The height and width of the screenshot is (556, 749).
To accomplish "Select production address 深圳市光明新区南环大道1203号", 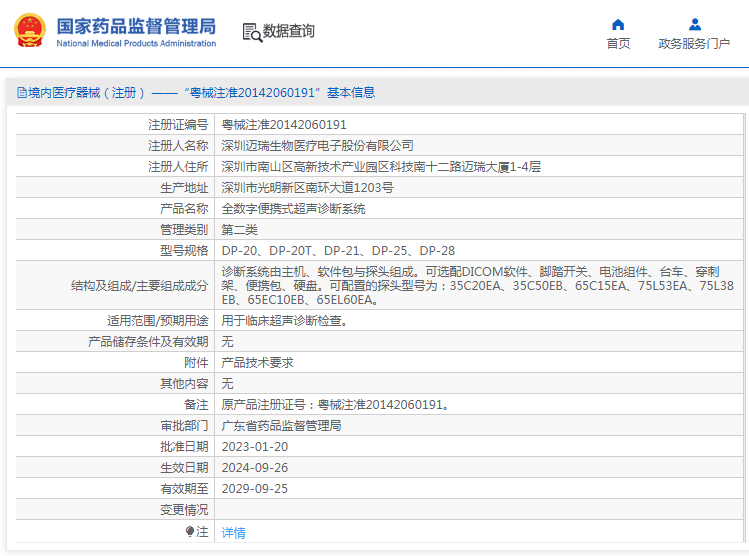I will [x=307, y=188].
